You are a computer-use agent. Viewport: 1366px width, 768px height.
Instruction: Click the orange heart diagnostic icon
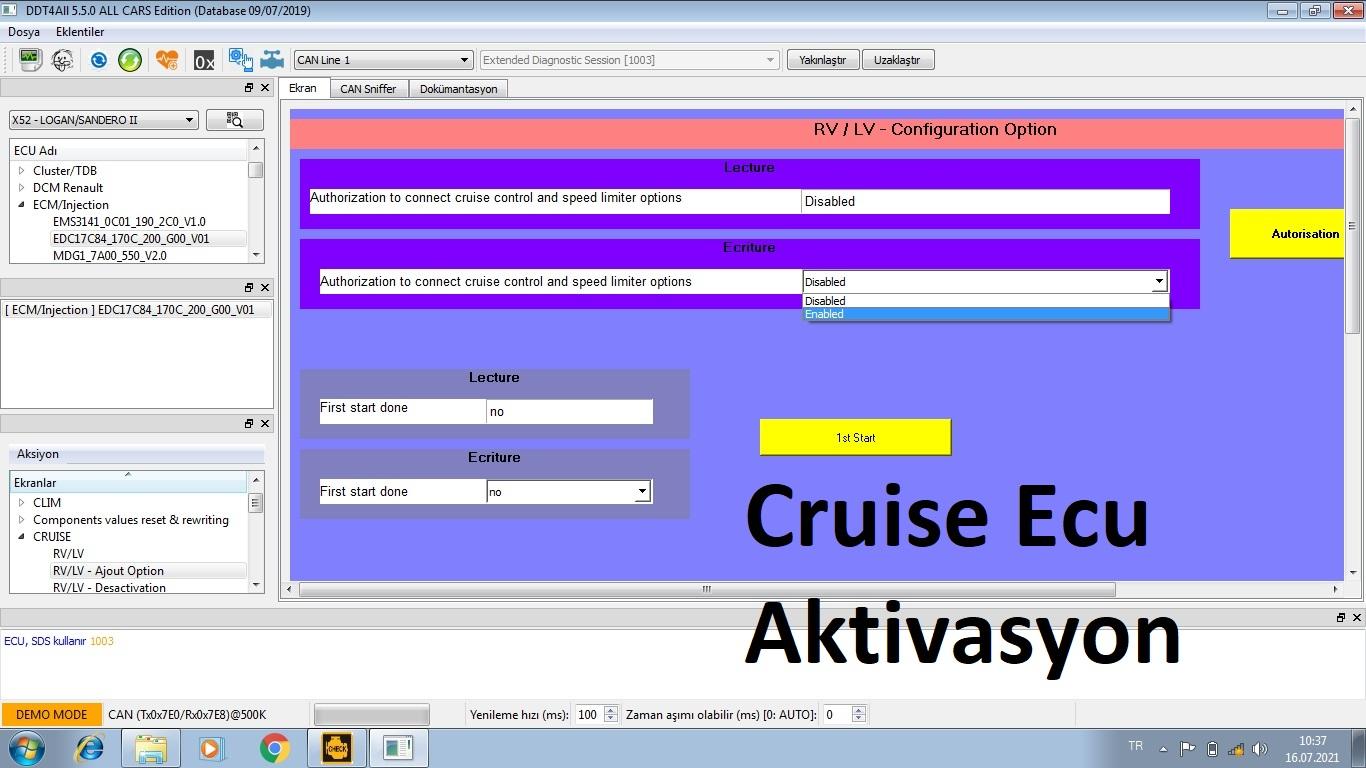(167, 60)
